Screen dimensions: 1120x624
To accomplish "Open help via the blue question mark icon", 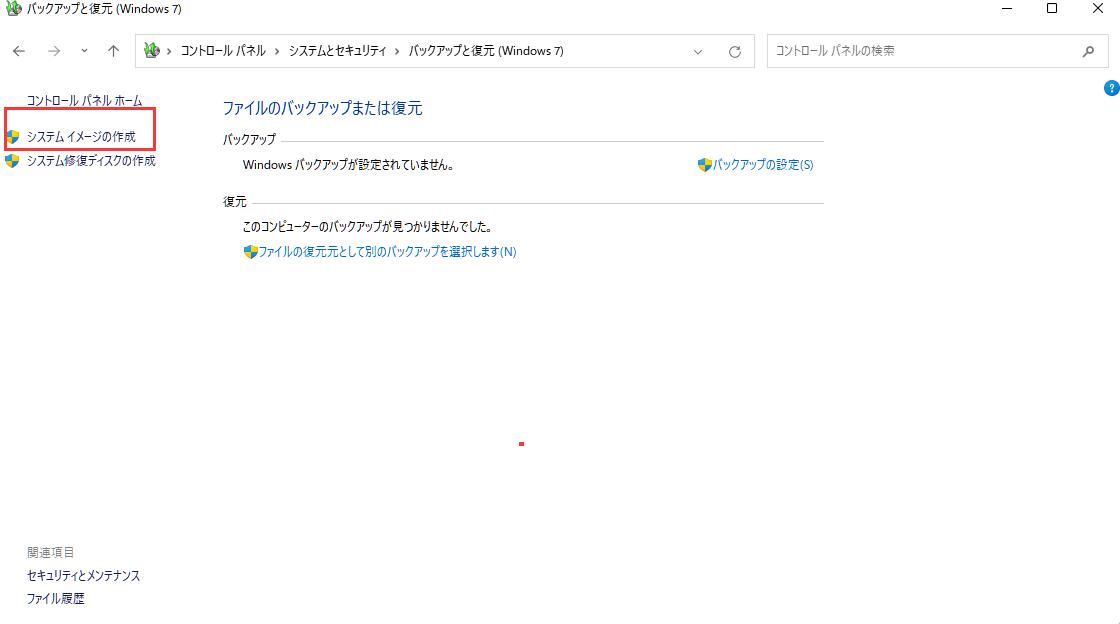I will point(1112,88).
